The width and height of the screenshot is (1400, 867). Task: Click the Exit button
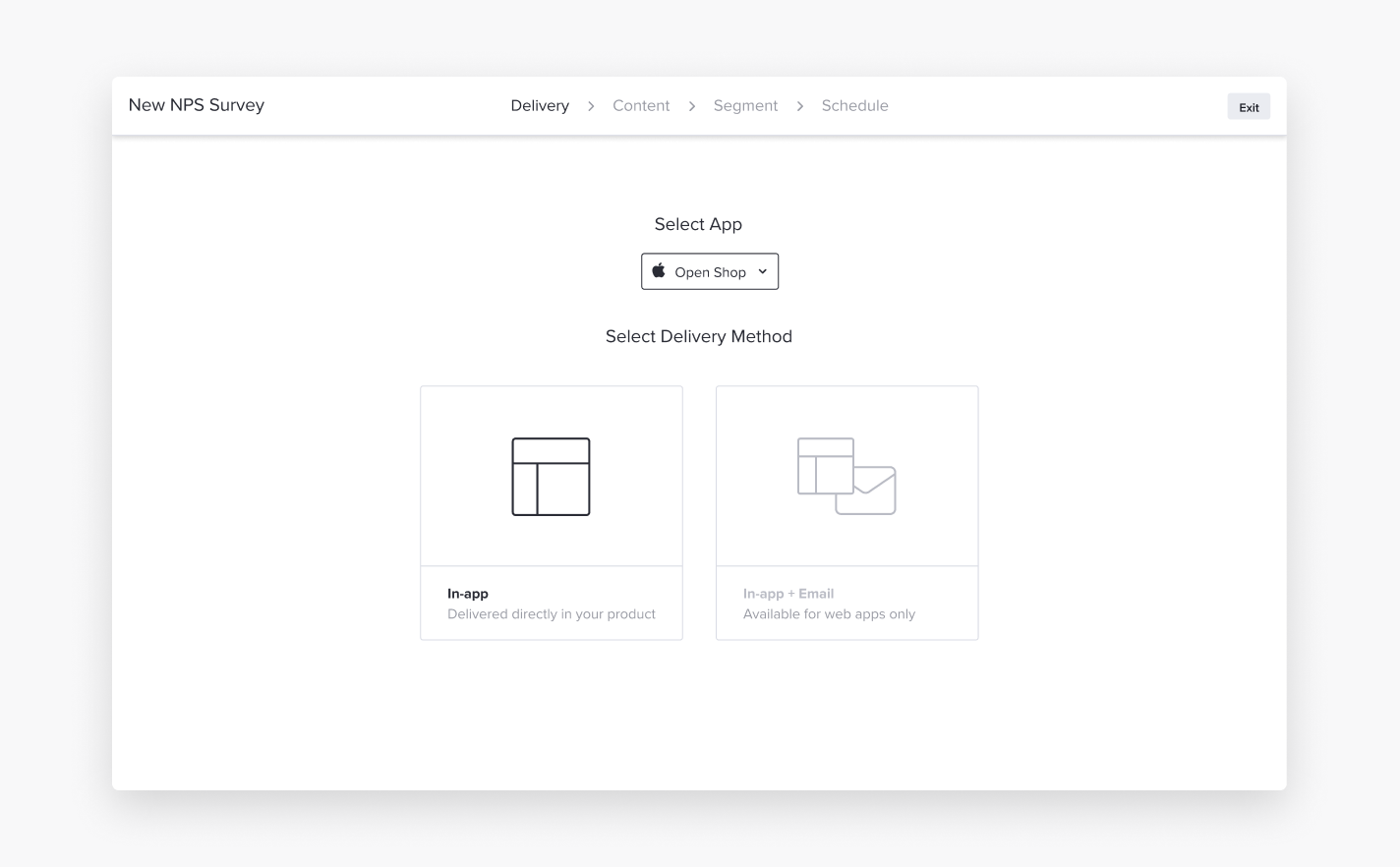click(x=1249, y=107)
